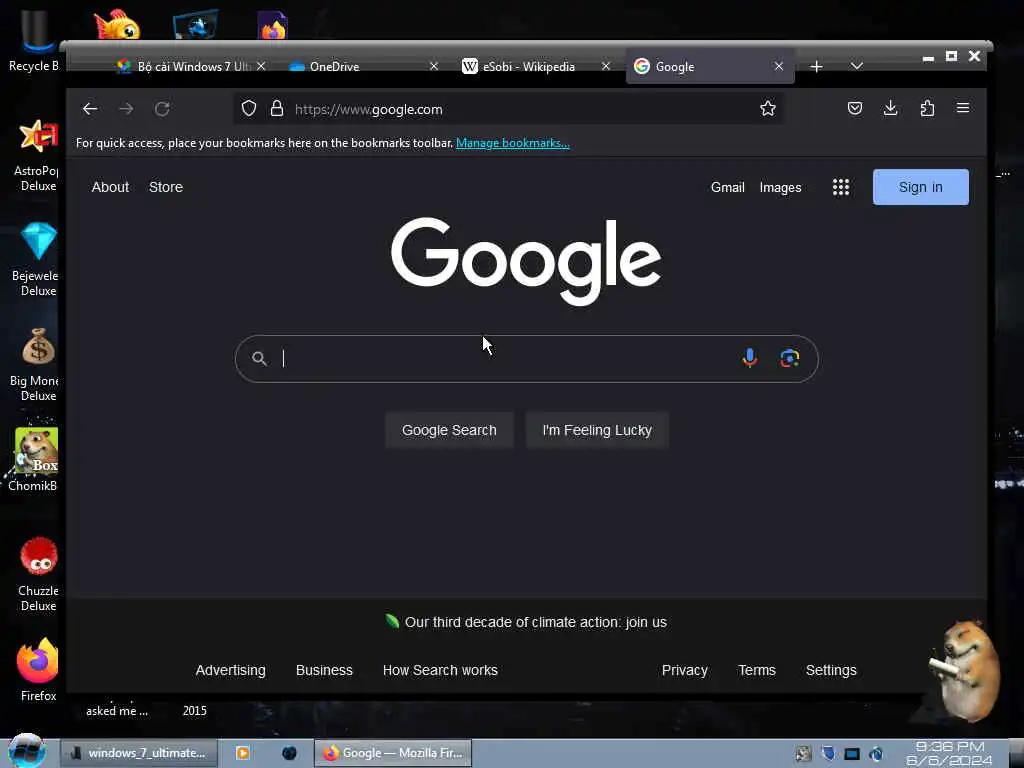This screenshot has height=768, width=1024.
Task: Open the Advertising footer link
Action: pyautogui.click(x=231, y=671)
